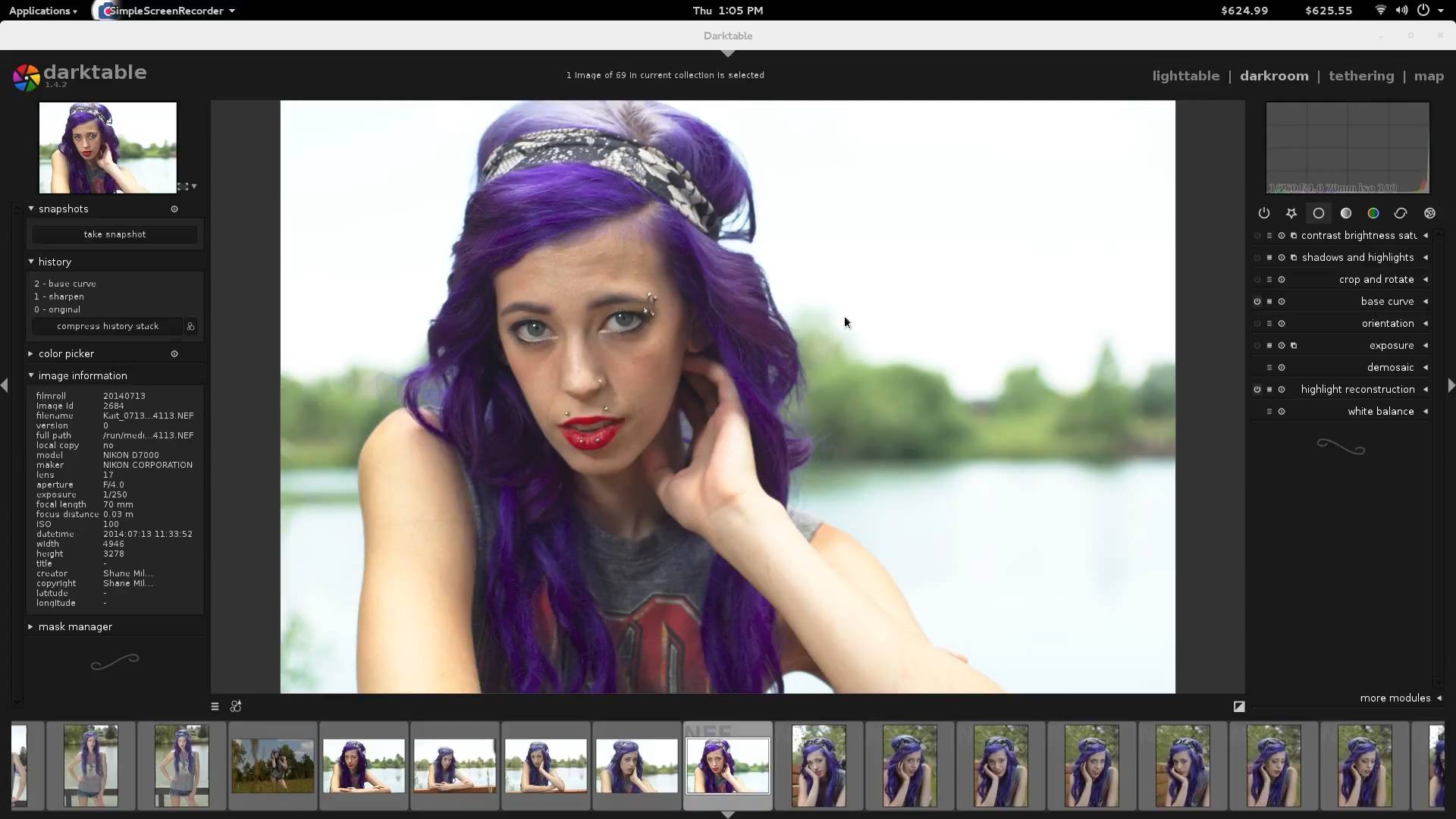This screenshot has height=819, width=1456.
Task: Switch to lighttable view
Action: 1185,76
